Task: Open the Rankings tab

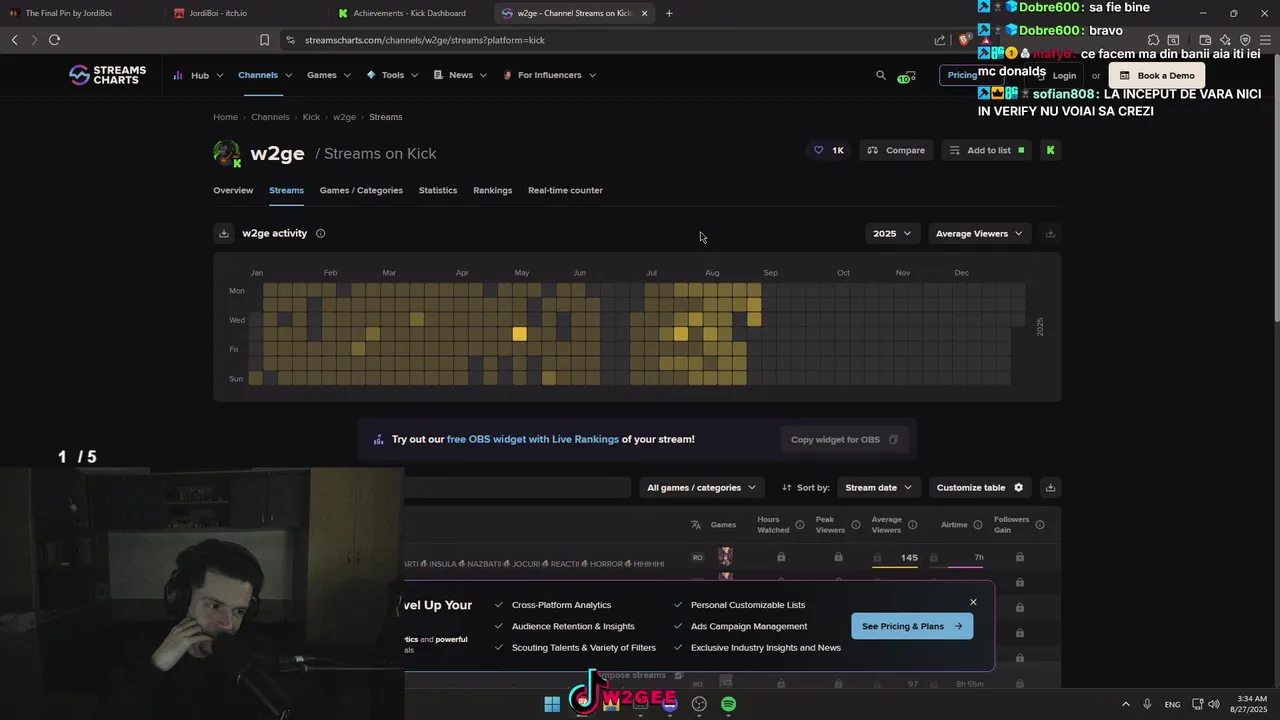Action: coord(492,190)
